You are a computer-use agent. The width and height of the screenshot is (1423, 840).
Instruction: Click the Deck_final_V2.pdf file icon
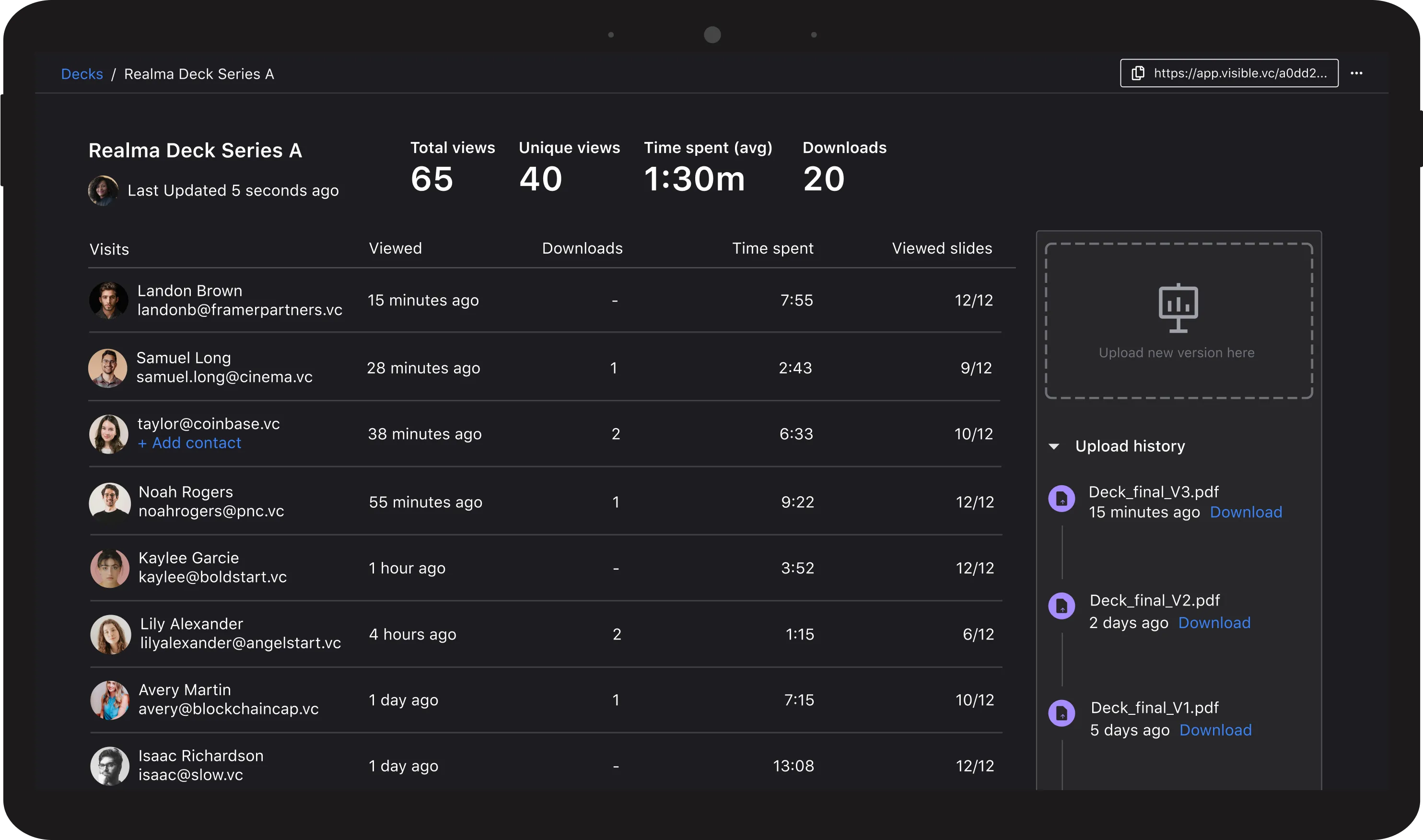[x=1061, y=606]
